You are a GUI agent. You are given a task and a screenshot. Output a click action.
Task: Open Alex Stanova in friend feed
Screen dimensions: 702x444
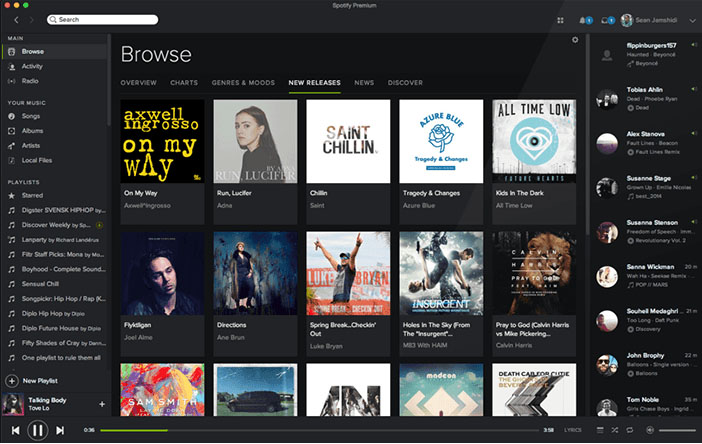coord(645,134)
